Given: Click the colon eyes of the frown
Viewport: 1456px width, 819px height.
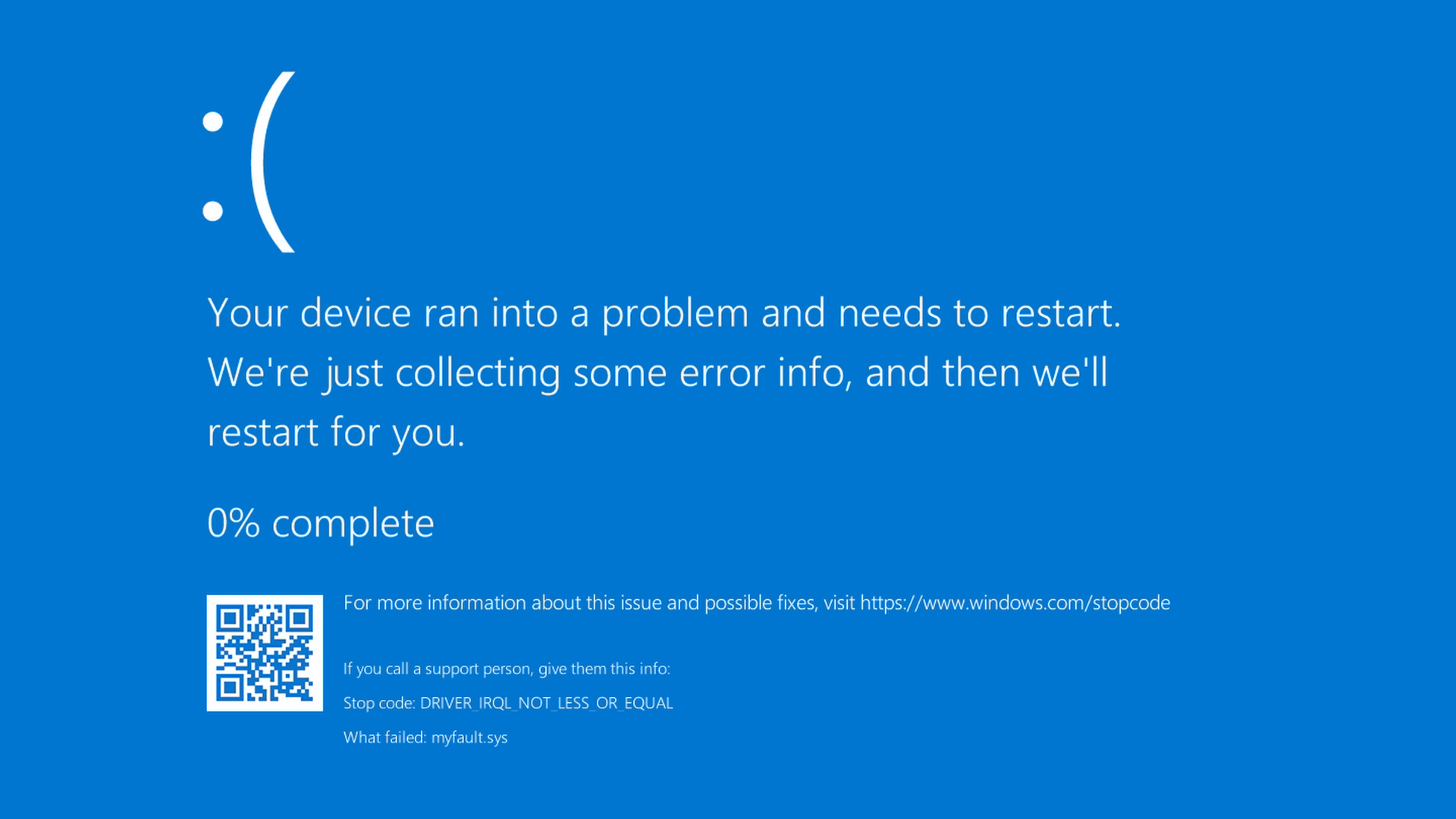Looking at the screenshot, I should click(x=213, y=166).
